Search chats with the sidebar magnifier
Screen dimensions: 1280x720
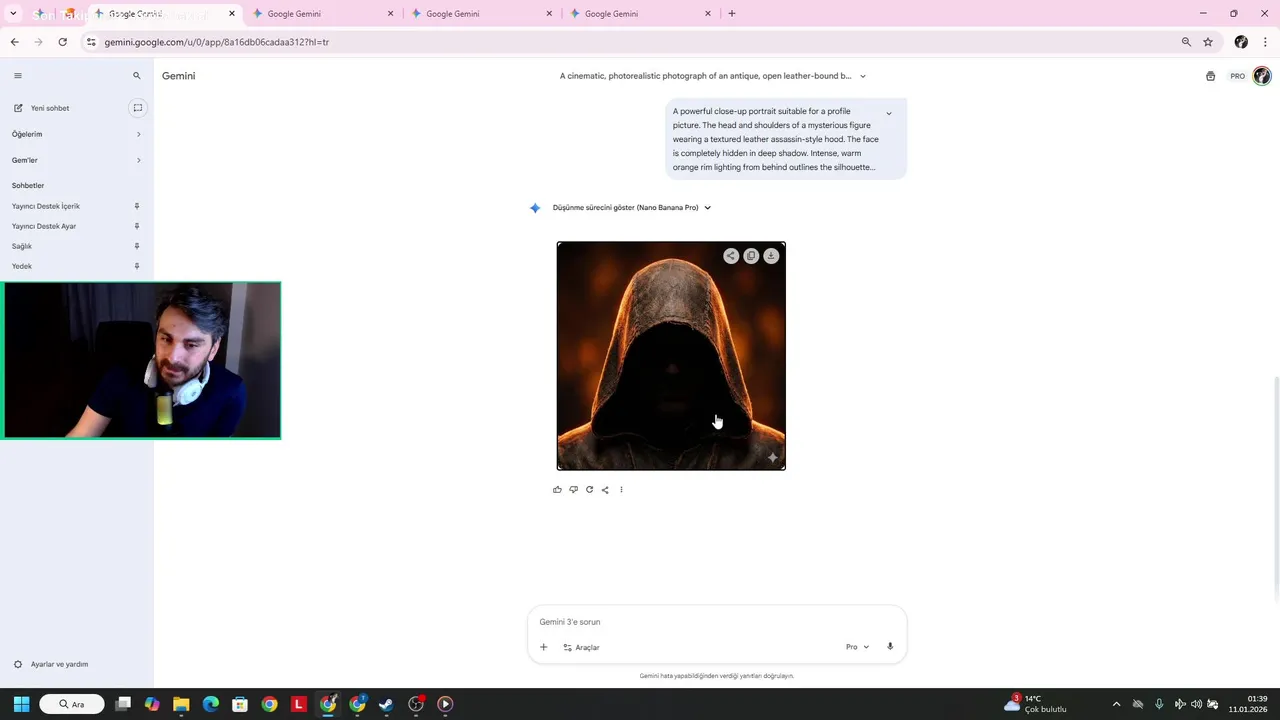[137, 76]
